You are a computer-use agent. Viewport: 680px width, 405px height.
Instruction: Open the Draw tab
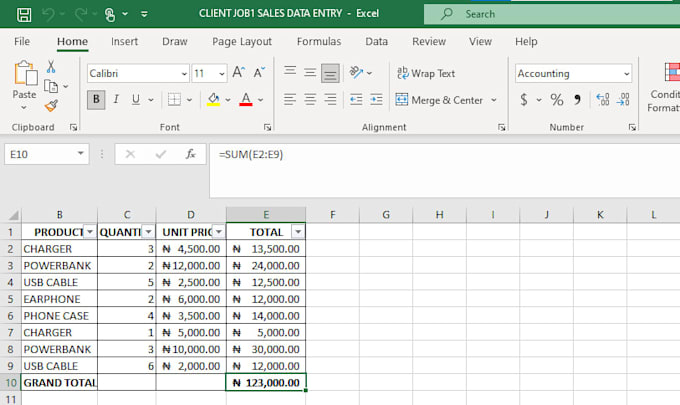click(x=175, y=42)
